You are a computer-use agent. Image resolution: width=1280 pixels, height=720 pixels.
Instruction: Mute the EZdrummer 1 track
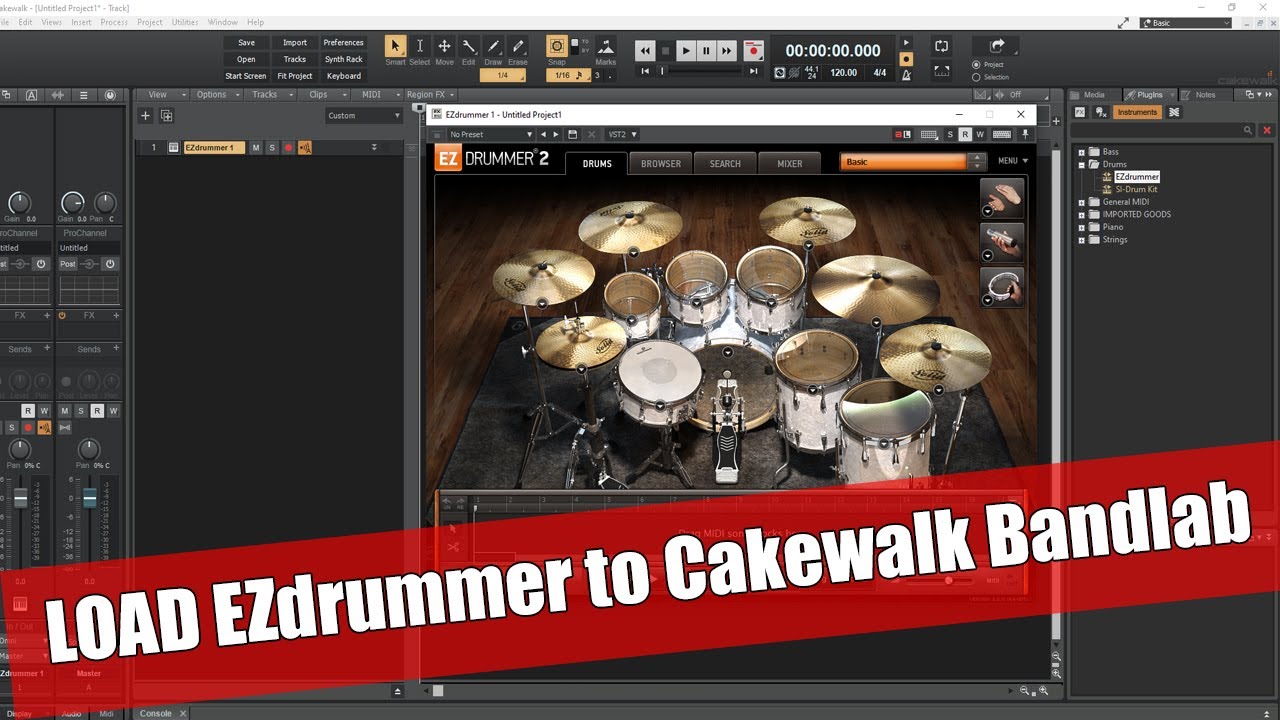click(255, 148)
